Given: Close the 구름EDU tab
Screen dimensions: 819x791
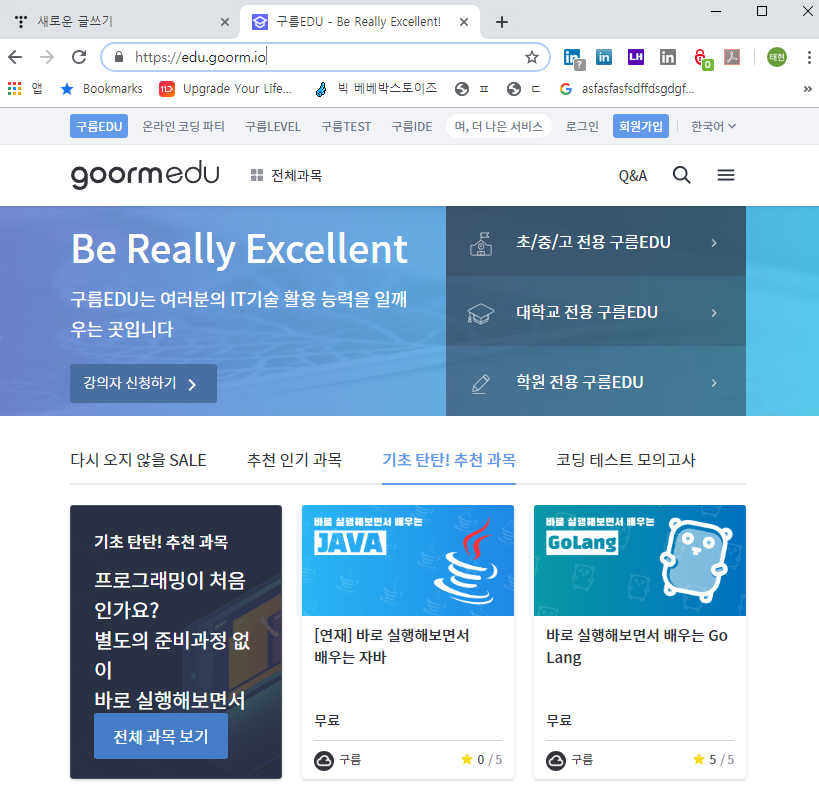Looking at the screenshot, I should [464, 22].
